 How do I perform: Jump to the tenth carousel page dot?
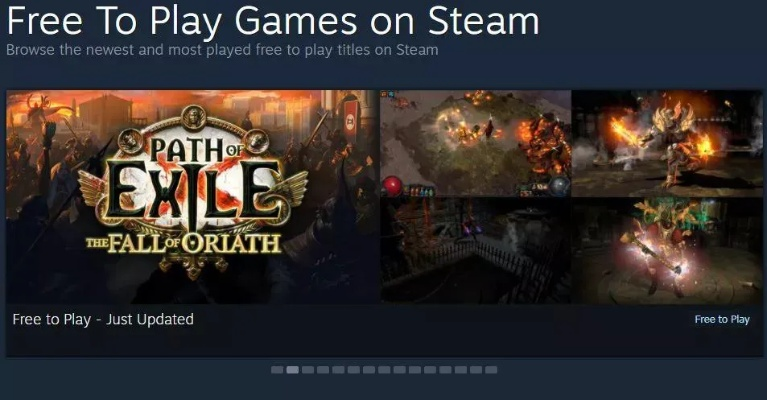coord(415,370)
